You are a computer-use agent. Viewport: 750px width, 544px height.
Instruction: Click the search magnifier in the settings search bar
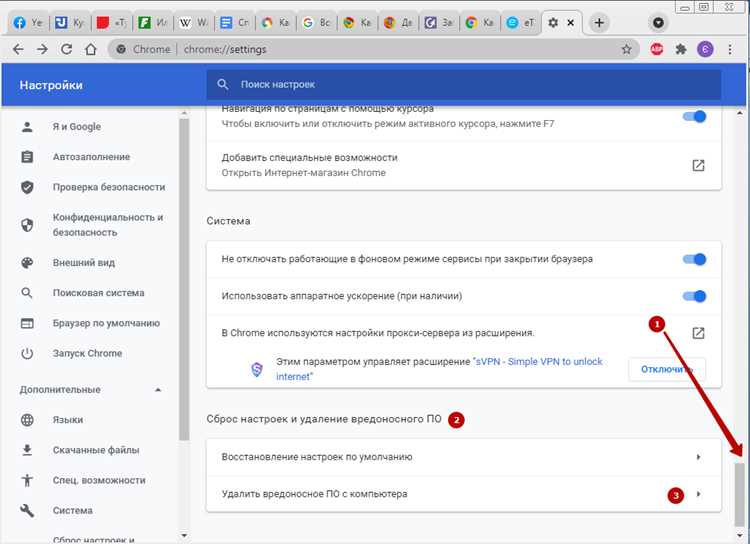(x=222, y=84)
